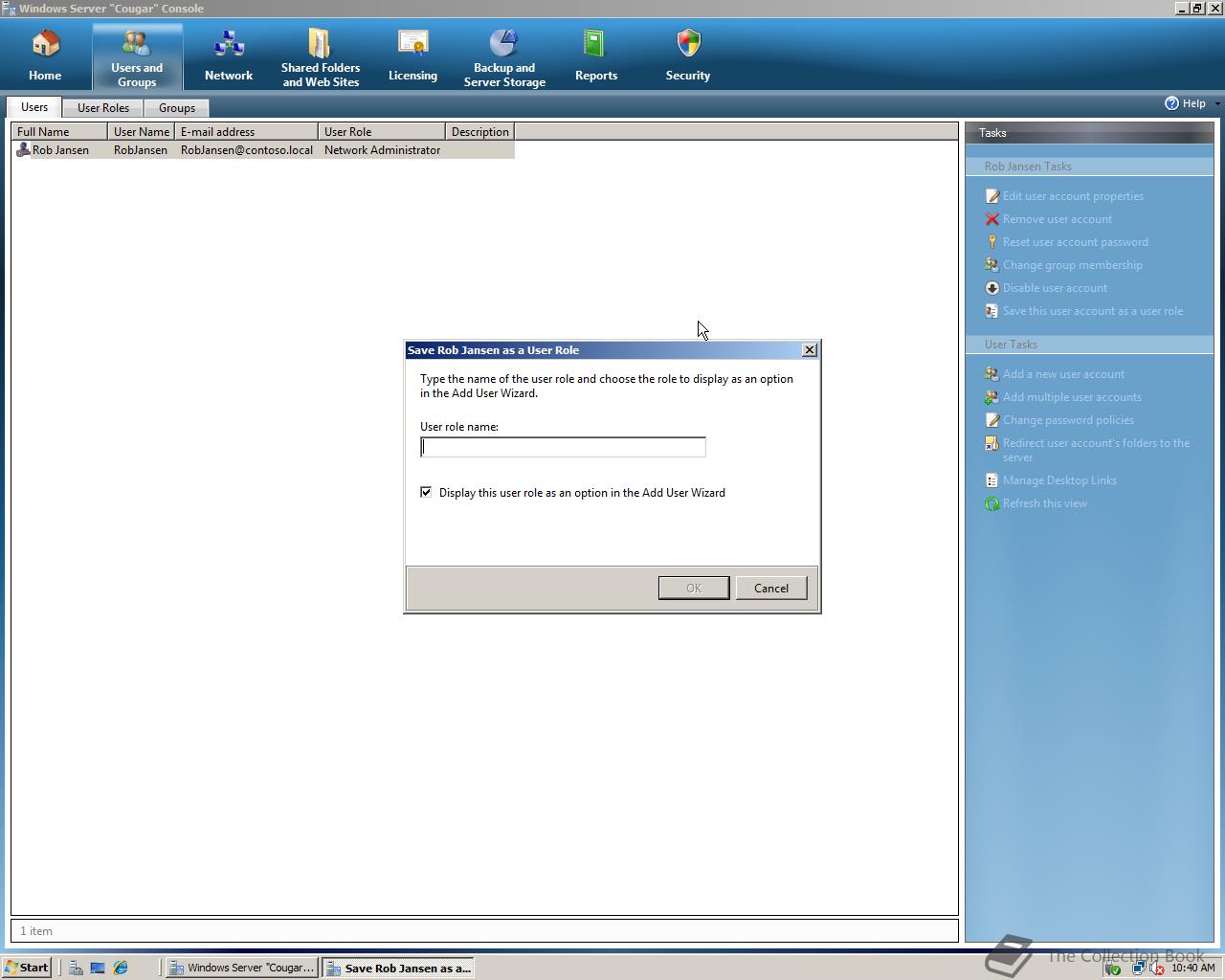Sort by E-mail address column header

coord(246,132)
